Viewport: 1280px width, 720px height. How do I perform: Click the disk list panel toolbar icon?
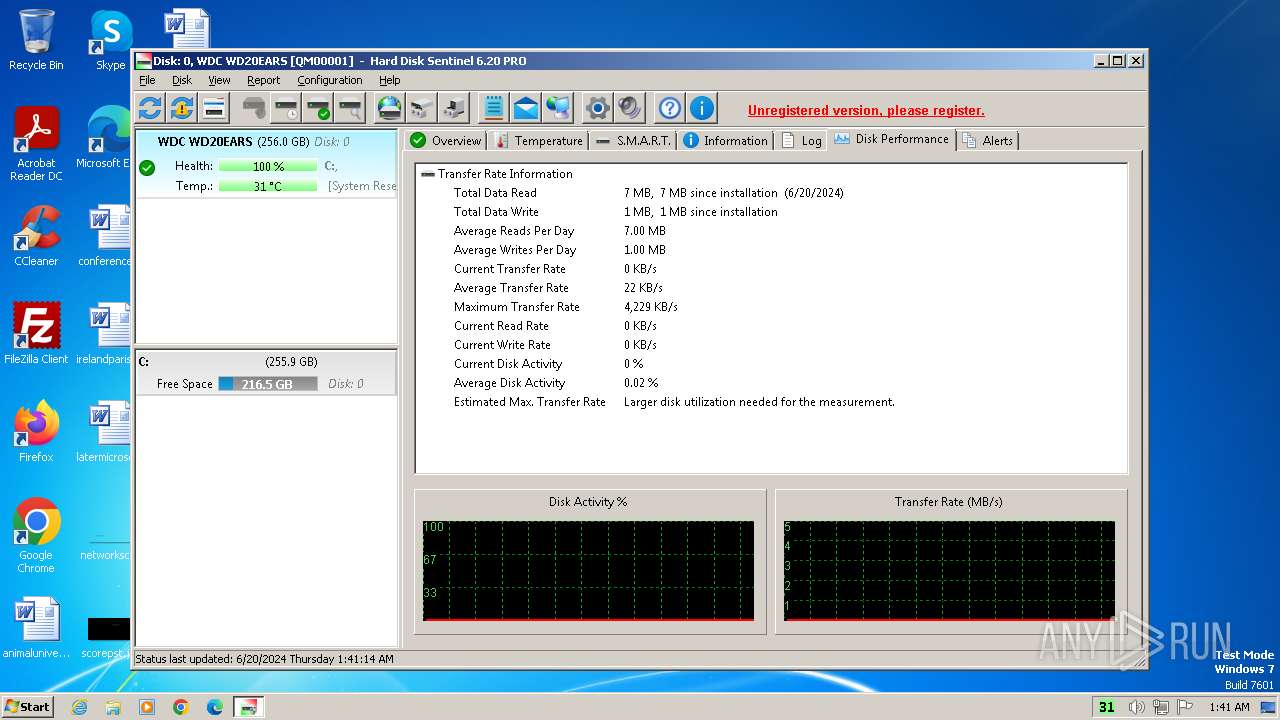214,108
